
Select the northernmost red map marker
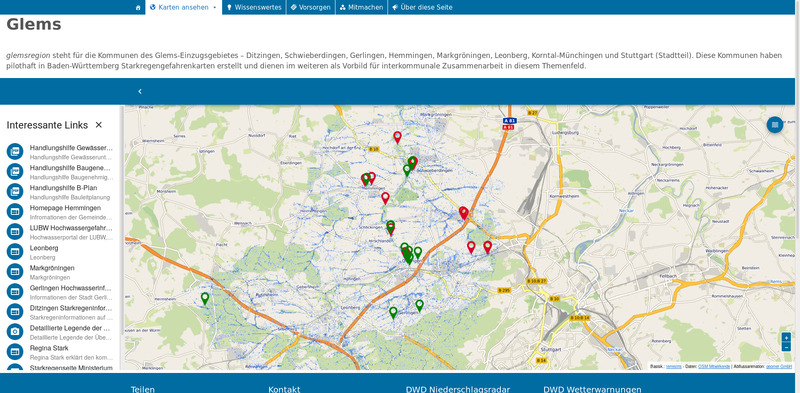[397, 137]
